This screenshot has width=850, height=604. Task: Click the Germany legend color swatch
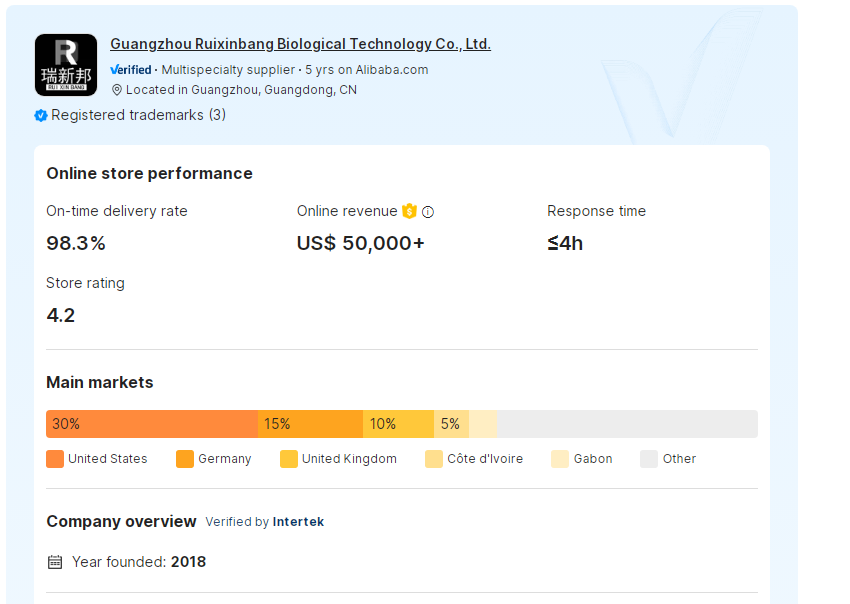pos(185,459)
